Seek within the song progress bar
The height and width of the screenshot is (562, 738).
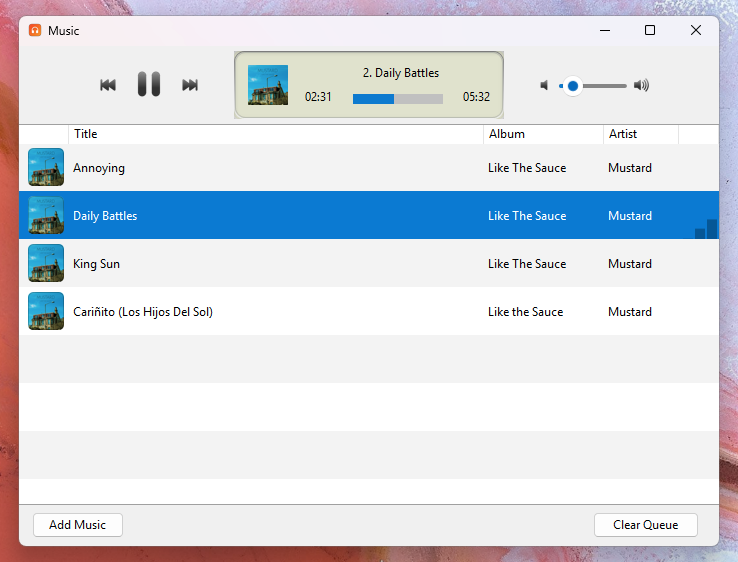coord(398,98)
